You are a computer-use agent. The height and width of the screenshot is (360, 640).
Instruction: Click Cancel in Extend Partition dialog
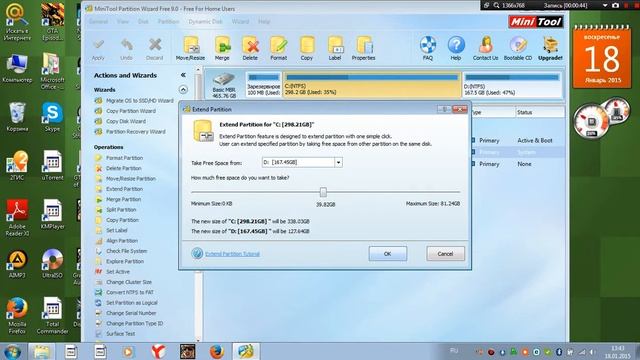click(x=445, y=254)
